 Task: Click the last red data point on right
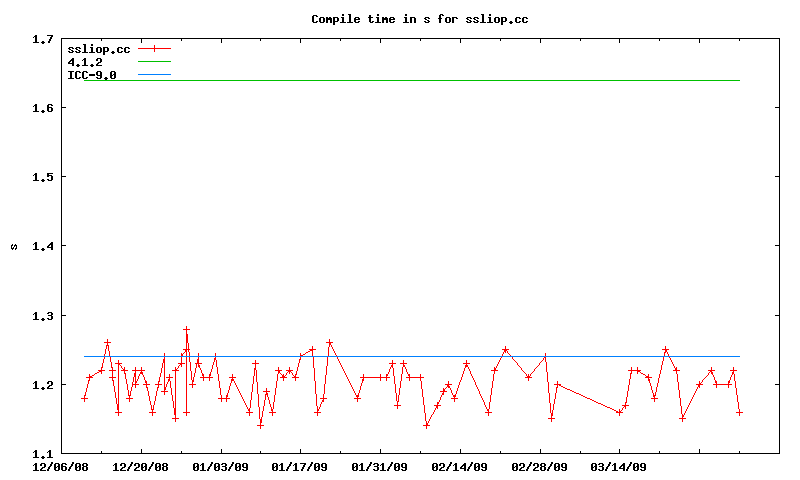[739, 412]
